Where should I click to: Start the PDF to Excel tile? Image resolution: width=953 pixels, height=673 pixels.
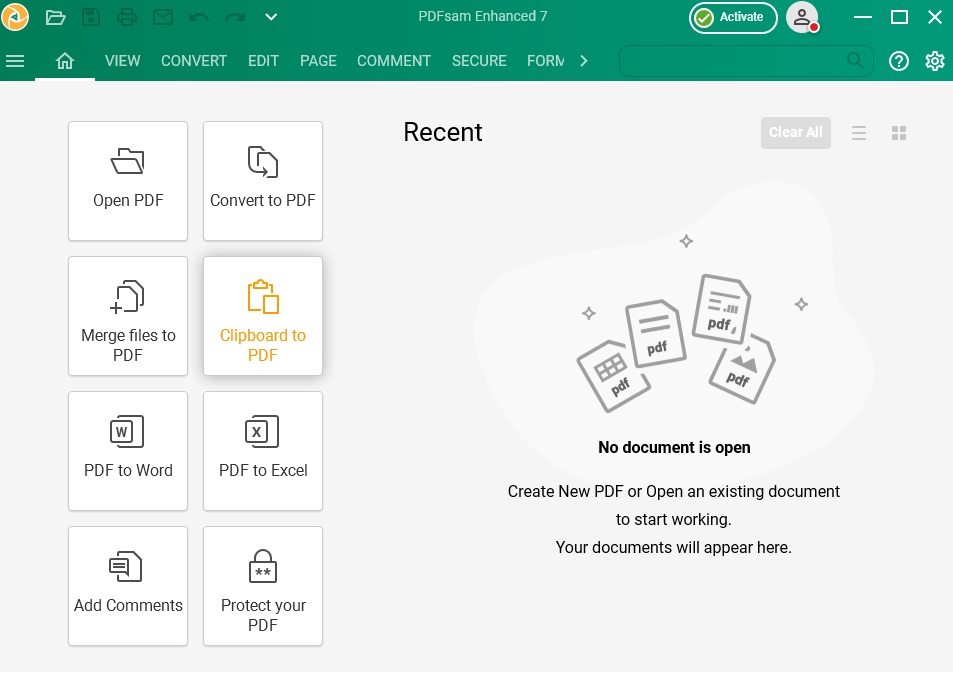(263, 451)
